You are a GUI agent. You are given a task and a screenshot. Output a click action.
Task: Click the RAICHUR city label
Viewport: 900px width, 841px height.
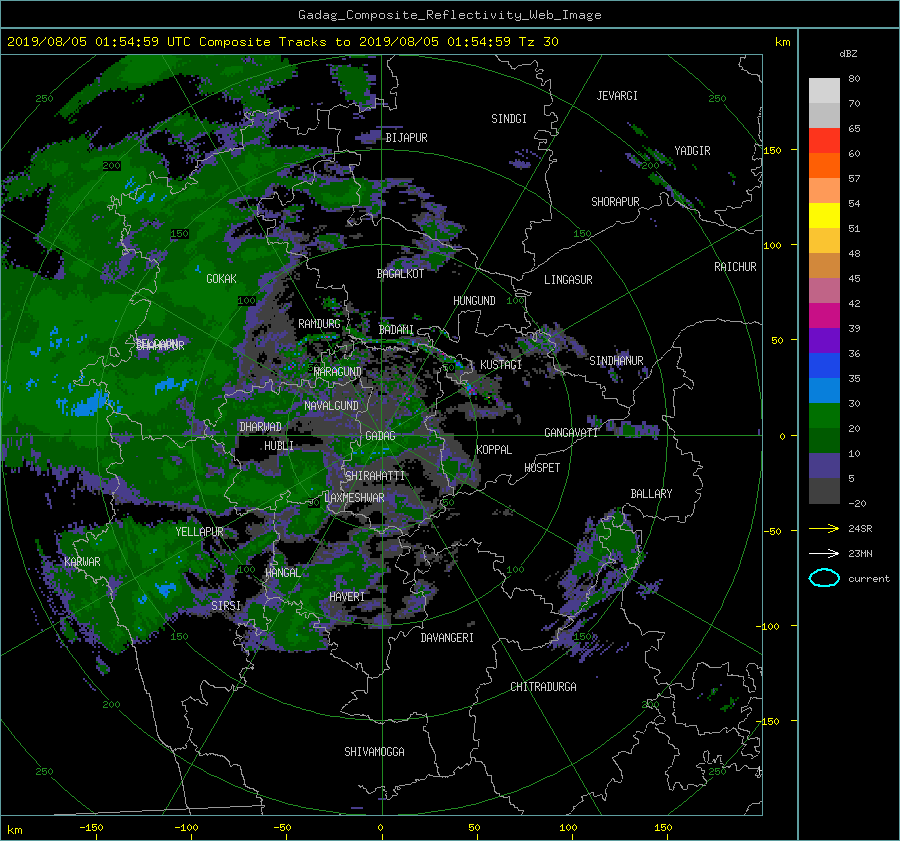click(735, 267)
